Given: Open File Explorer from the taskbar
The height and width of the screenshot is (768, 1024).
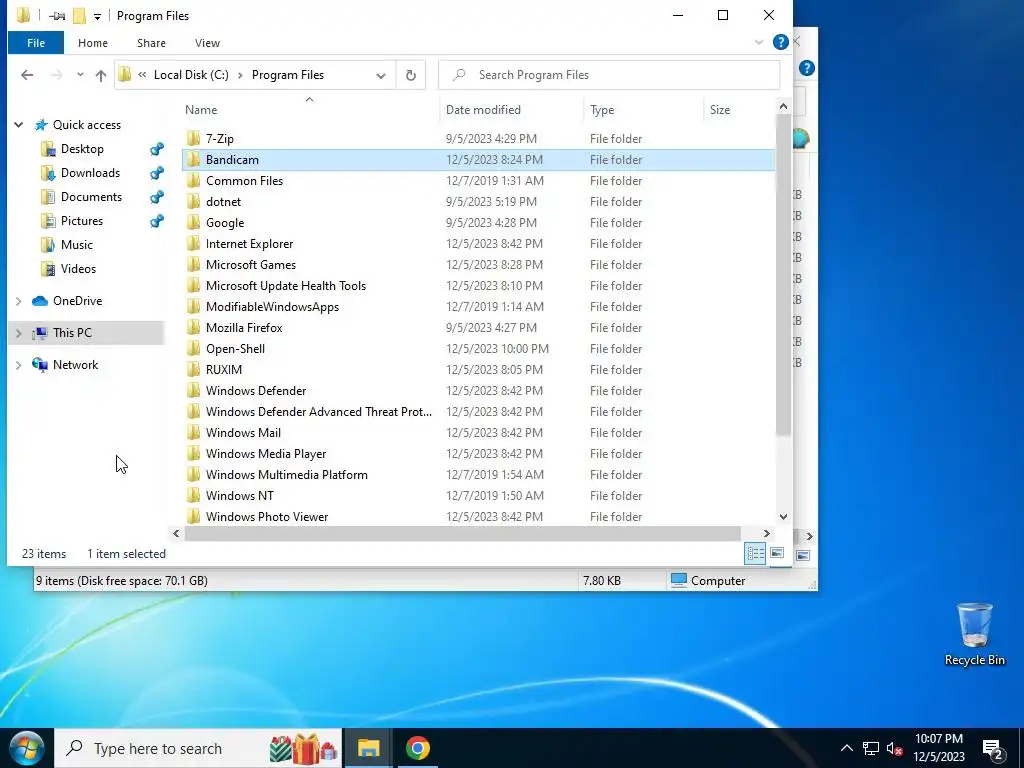Looking at the screenshot, I should (368, 748).
